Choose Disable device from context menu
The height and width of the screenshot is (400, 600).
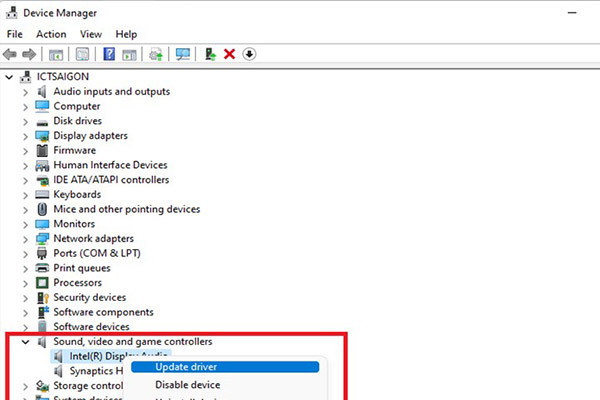188,385
